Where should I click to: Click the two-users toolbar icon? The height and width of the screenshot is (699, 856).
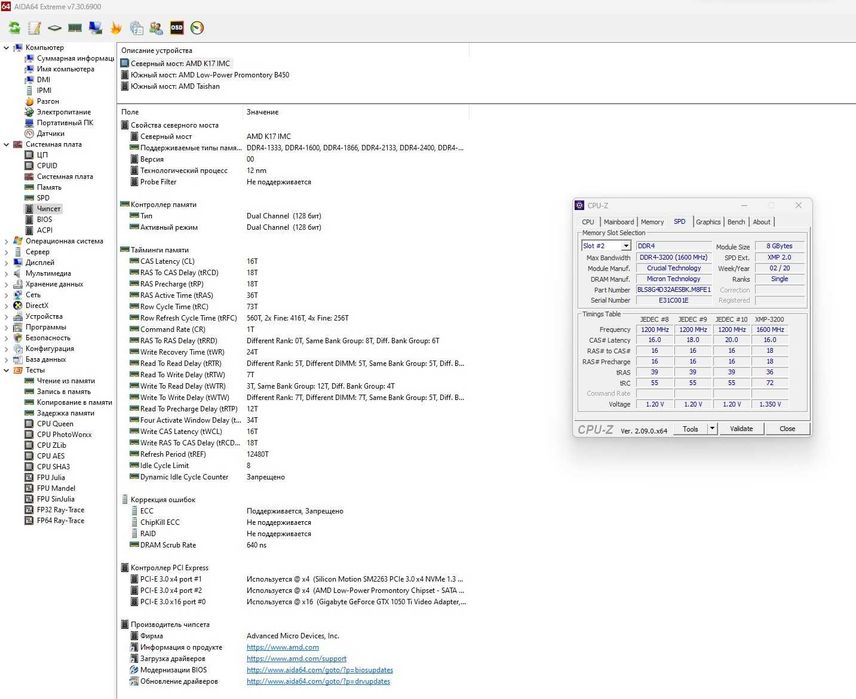point(156,28)
